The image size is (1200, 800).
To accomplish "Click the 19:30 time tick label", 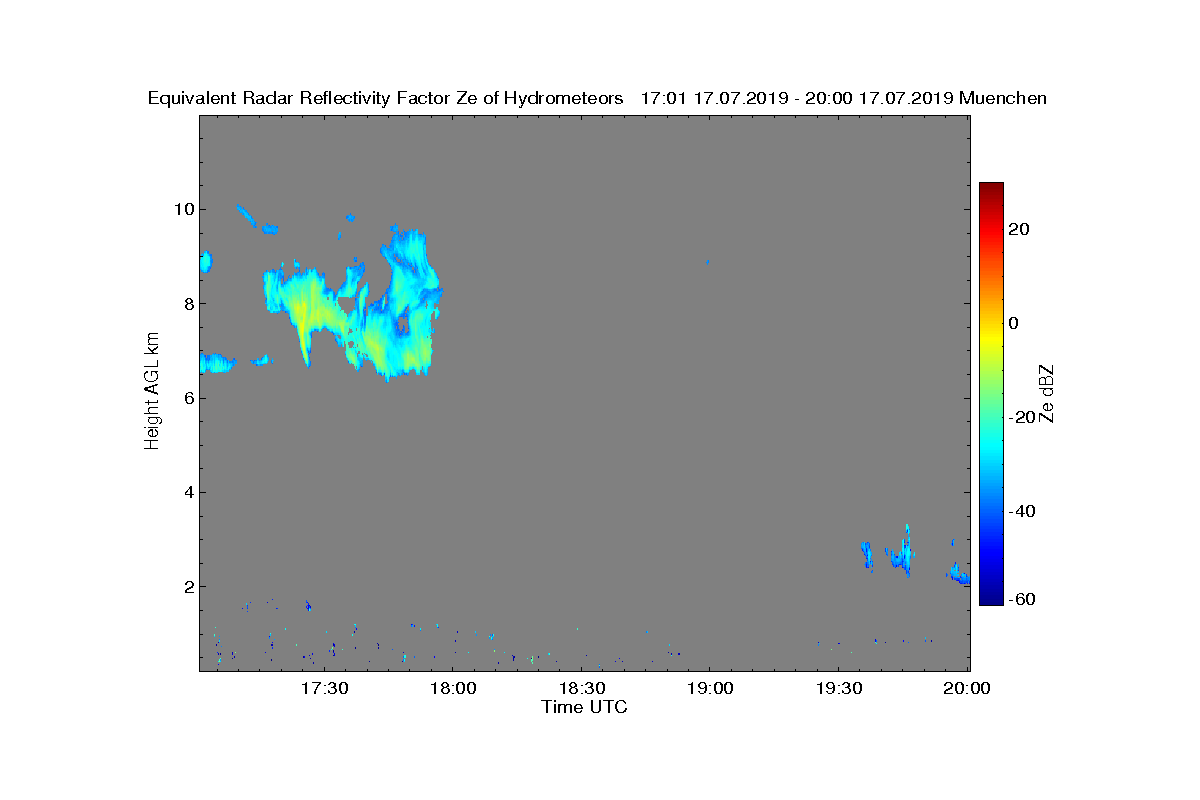I will [838, 688].
